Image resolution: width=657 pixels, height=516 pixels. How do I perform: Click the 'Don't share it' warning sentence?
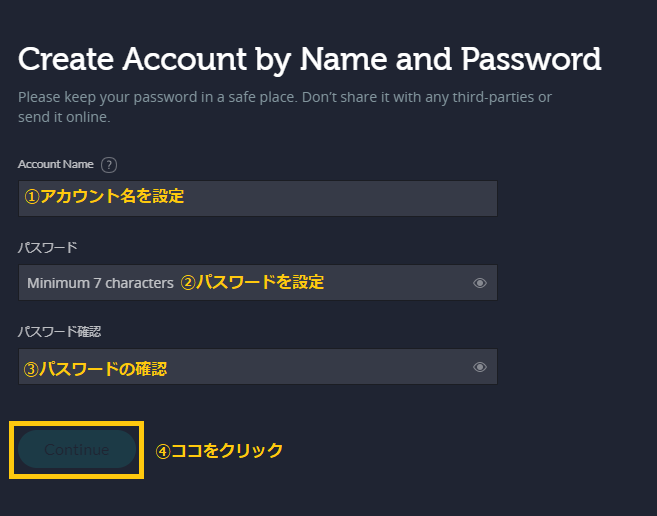[427, 97]
